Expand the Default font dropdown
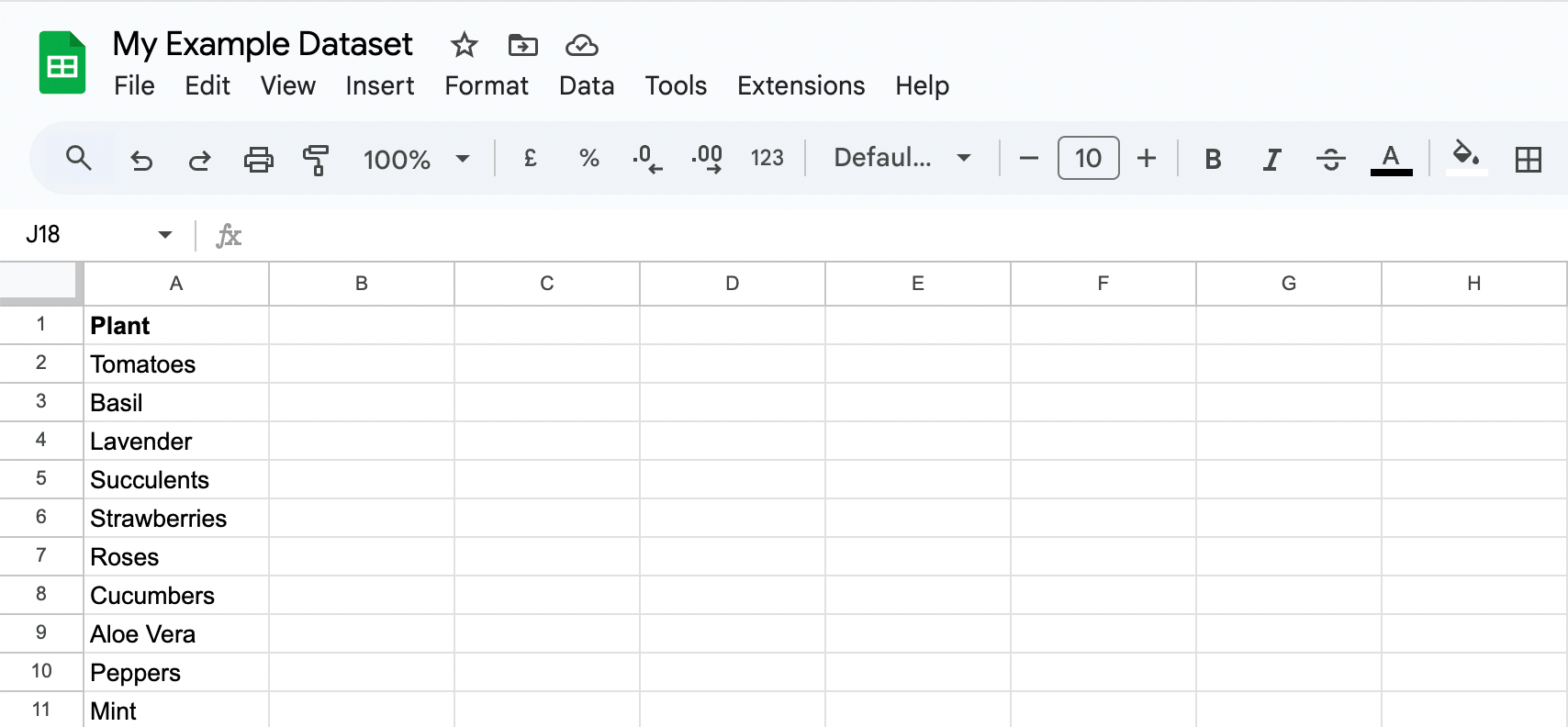The height and width of the screenshot is (727, 1568). (902, 158)
